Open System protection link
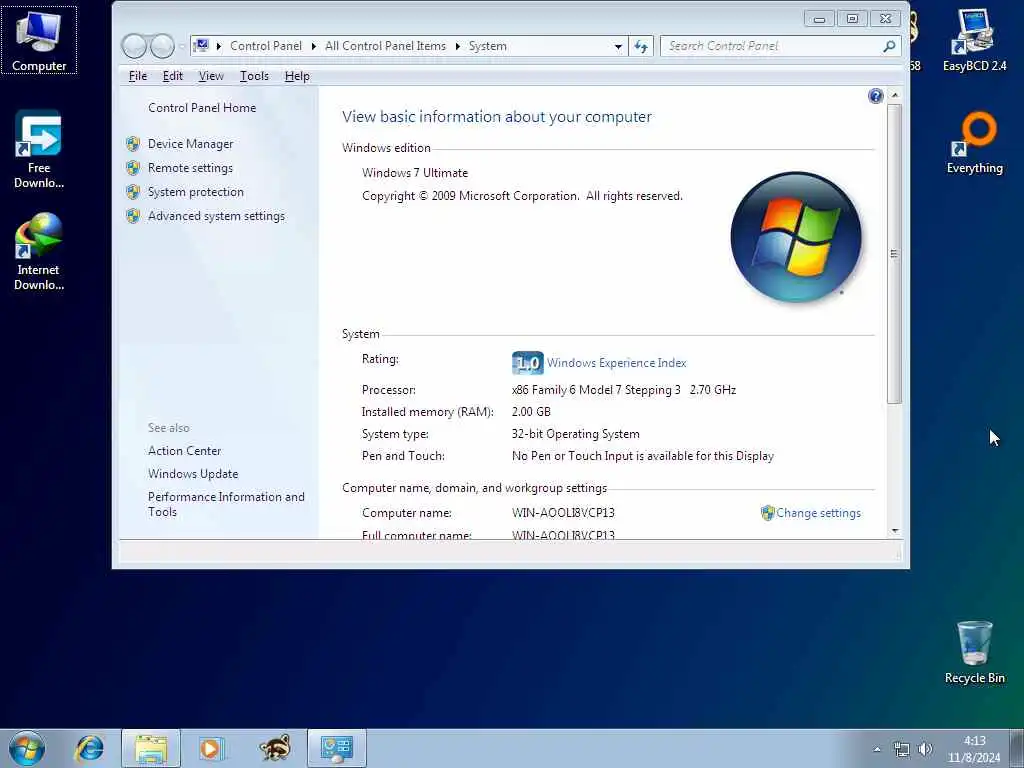This screenshot has height=768, width=1024. point(195,192)
